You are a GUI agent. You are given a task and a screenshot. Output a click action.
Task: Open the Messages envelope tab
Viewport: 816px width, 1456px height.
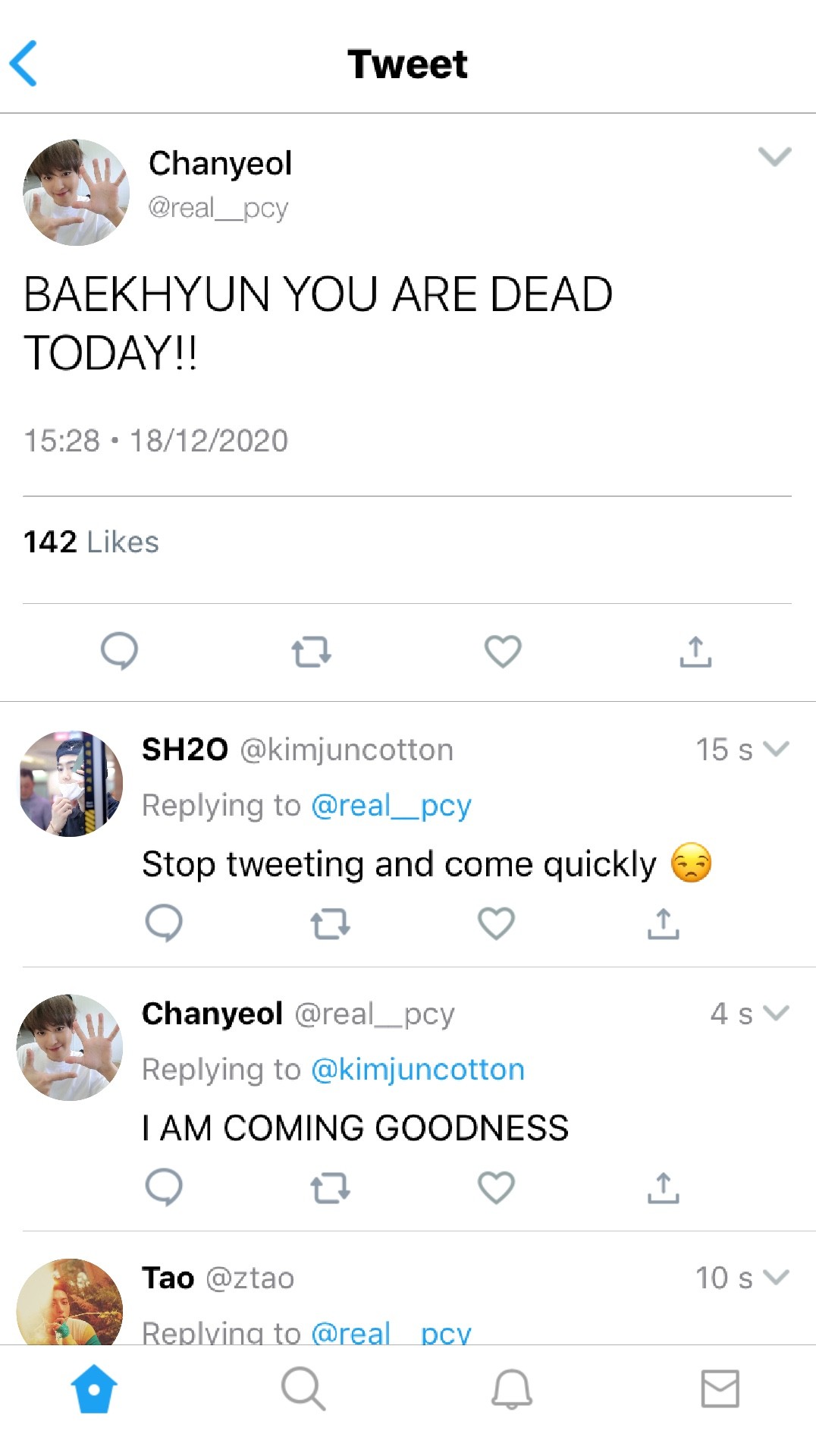720,1388
